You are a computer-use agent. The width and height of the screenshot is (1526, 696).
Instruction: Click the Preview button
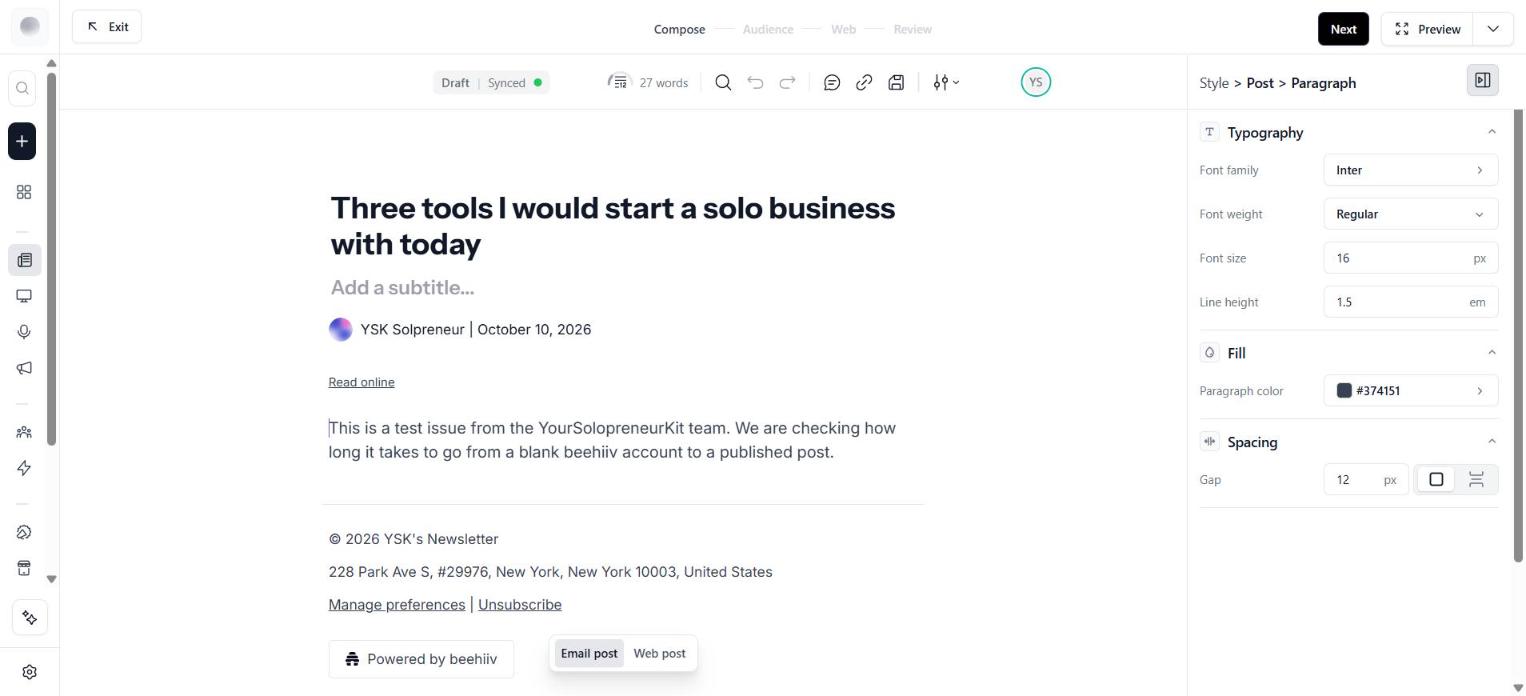click(x=1428, y=29)
